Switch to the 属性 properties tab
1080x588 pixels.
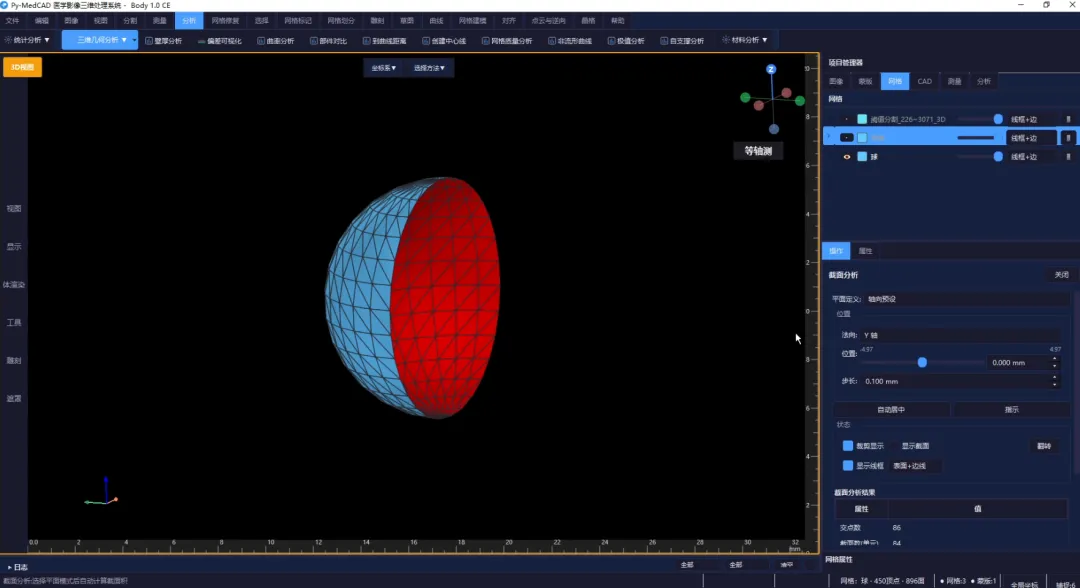tap(866, 251)
